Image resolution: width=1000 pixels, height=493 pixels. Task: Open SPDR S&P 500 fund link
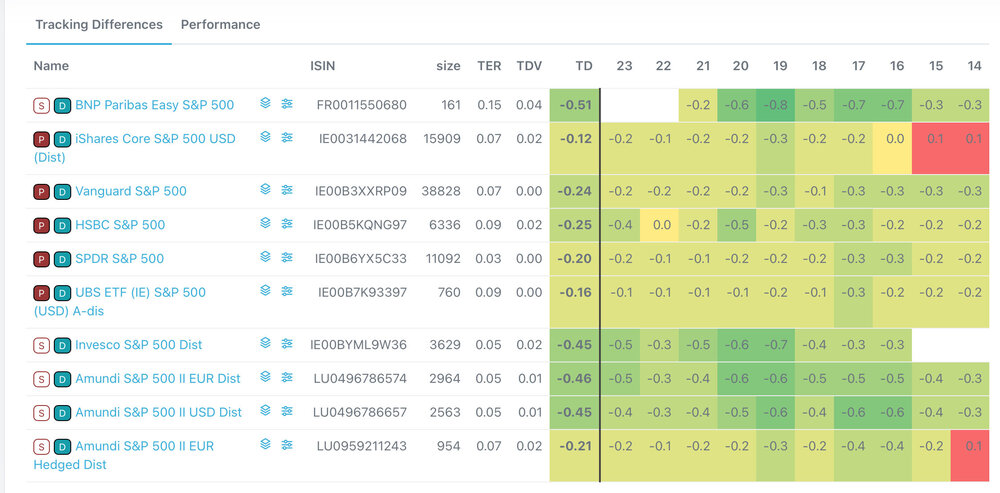[119, 259]
